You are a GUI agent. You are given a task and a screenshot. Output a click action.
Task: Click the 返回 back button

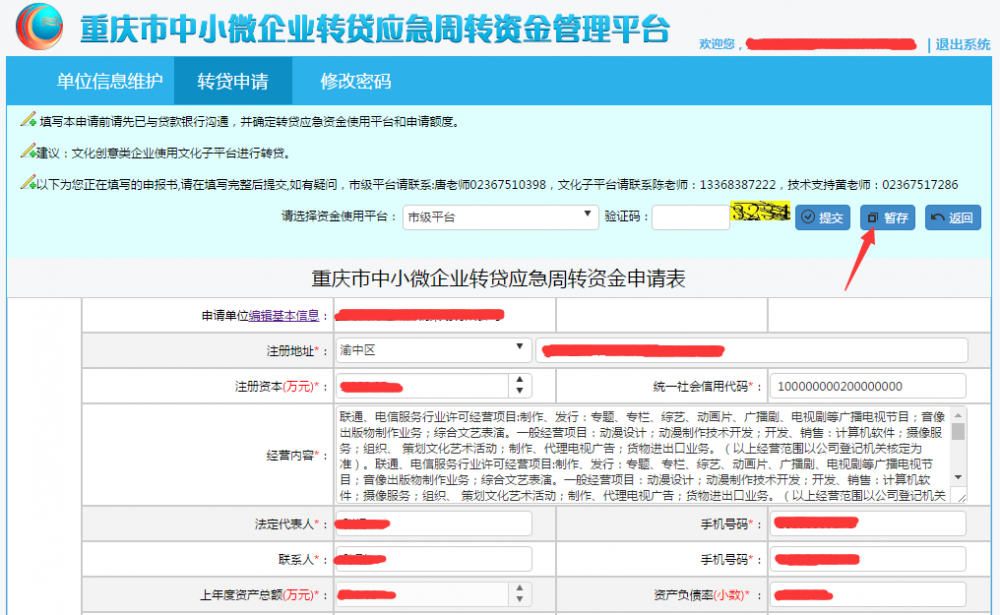click(x=952, y=218)
